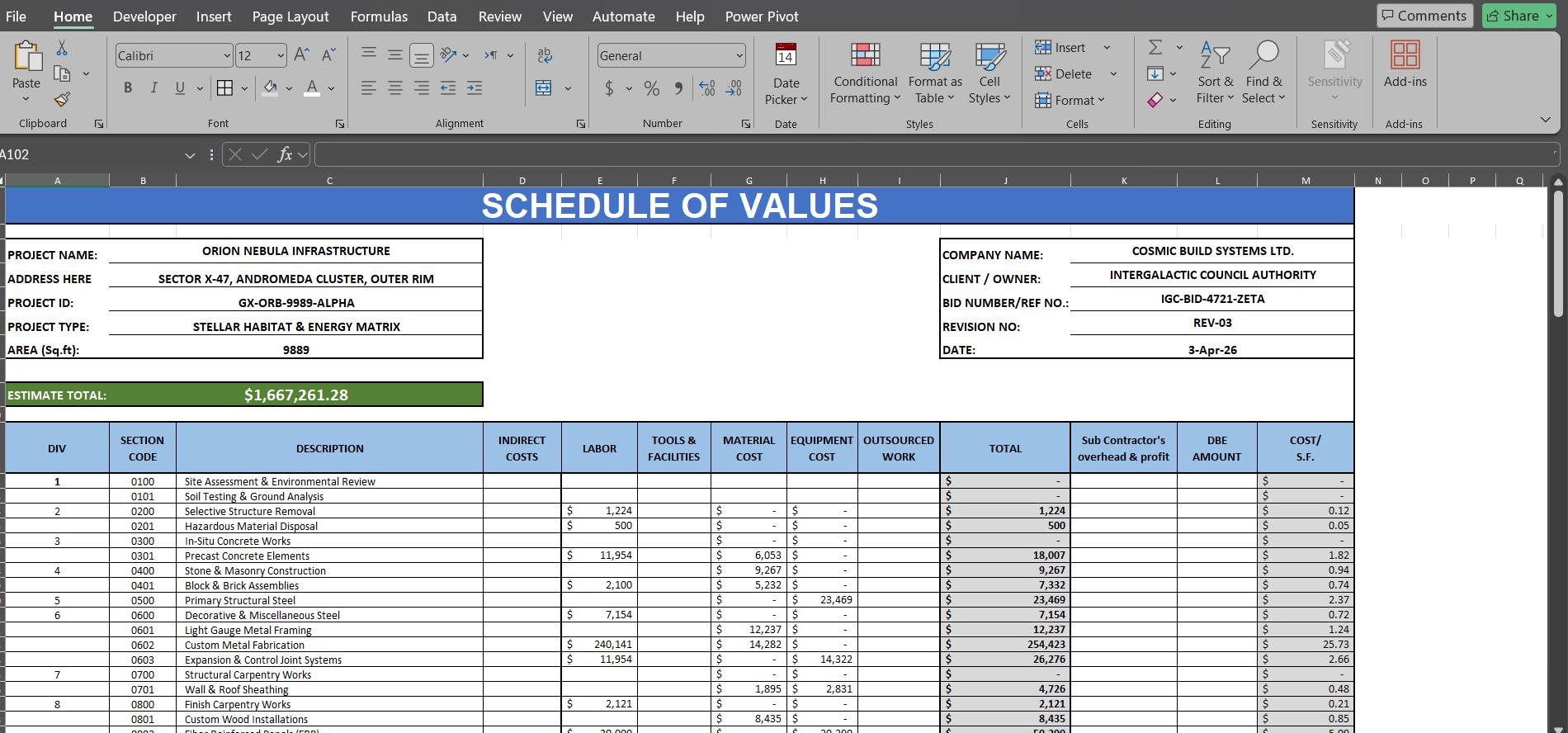The height and width of the screenshot is (733, 1568).
Task: Apply the Fill Color bucket swatch
Action: click(x=270, y=87)
